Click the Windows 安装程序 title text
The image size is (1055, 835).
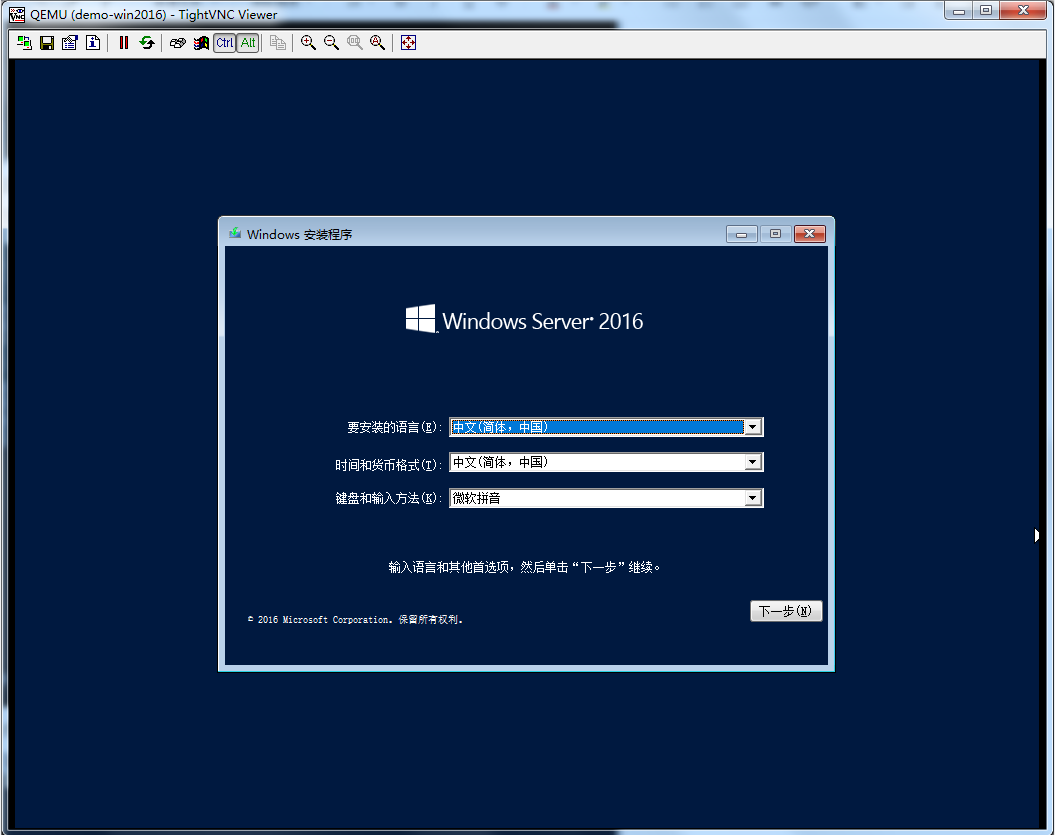(299, 234)
